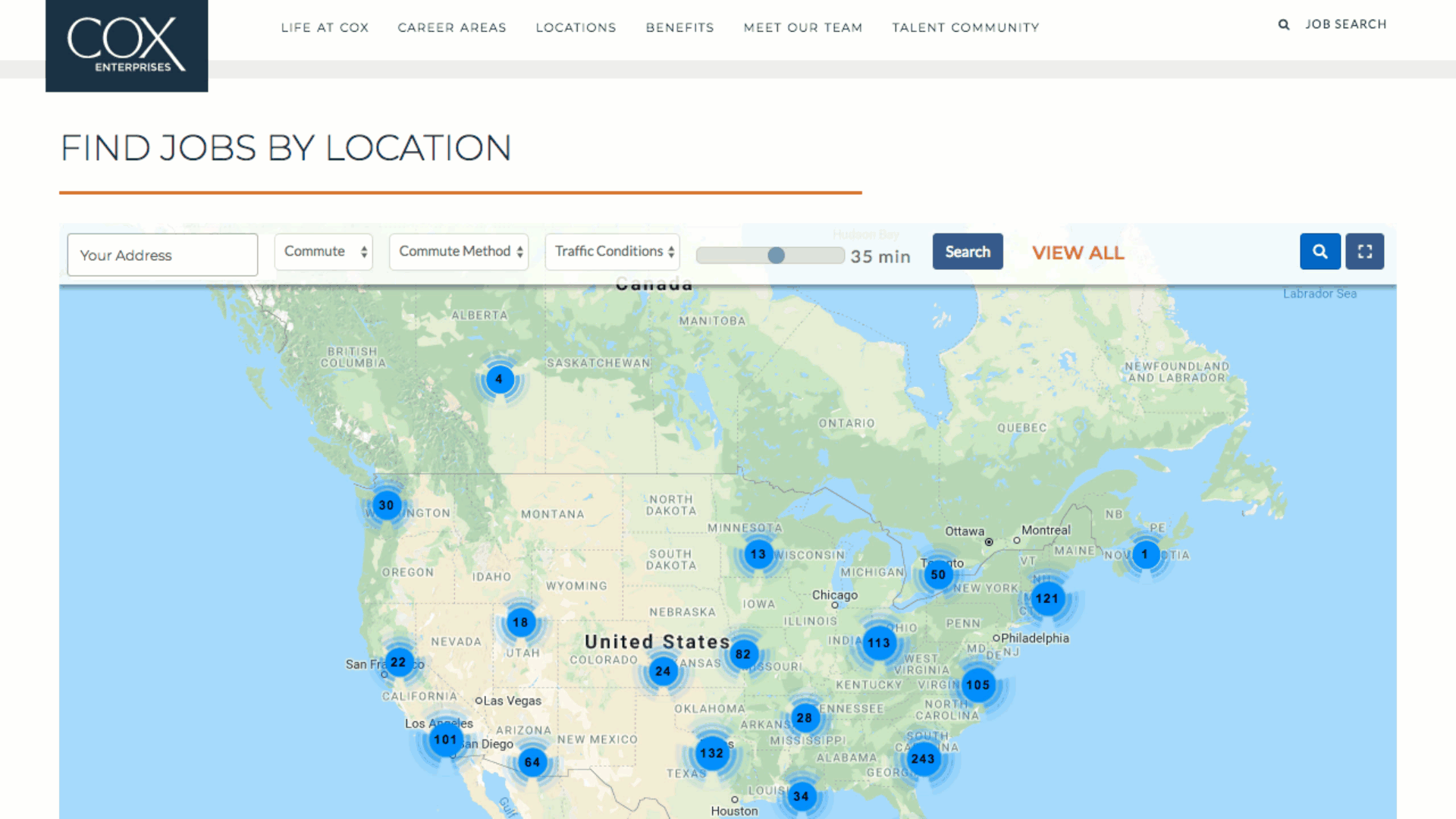Open the map cluster marker showing 132
The height and width of the screenshot is (819, 1456).
(711, 754)
